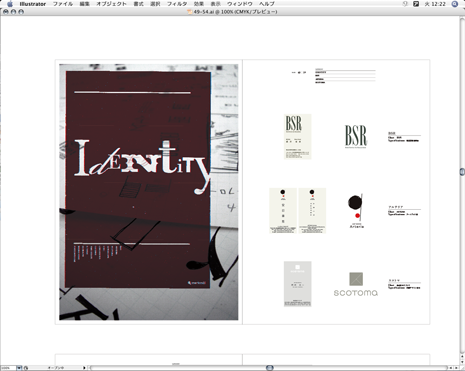Screen dimensions: 465x371
Task: Open the 編集 menu
Action: click(85, 4)
